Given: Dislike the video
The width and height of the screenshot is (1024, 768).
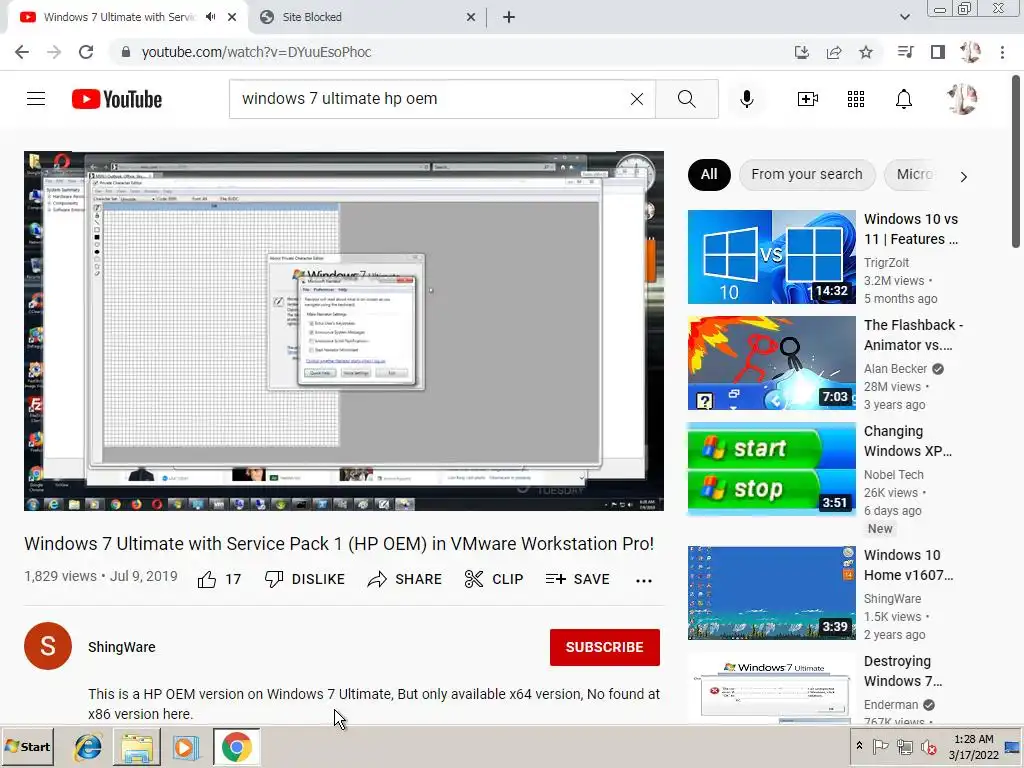Looking at the screenshot, I should pos(304,579).
